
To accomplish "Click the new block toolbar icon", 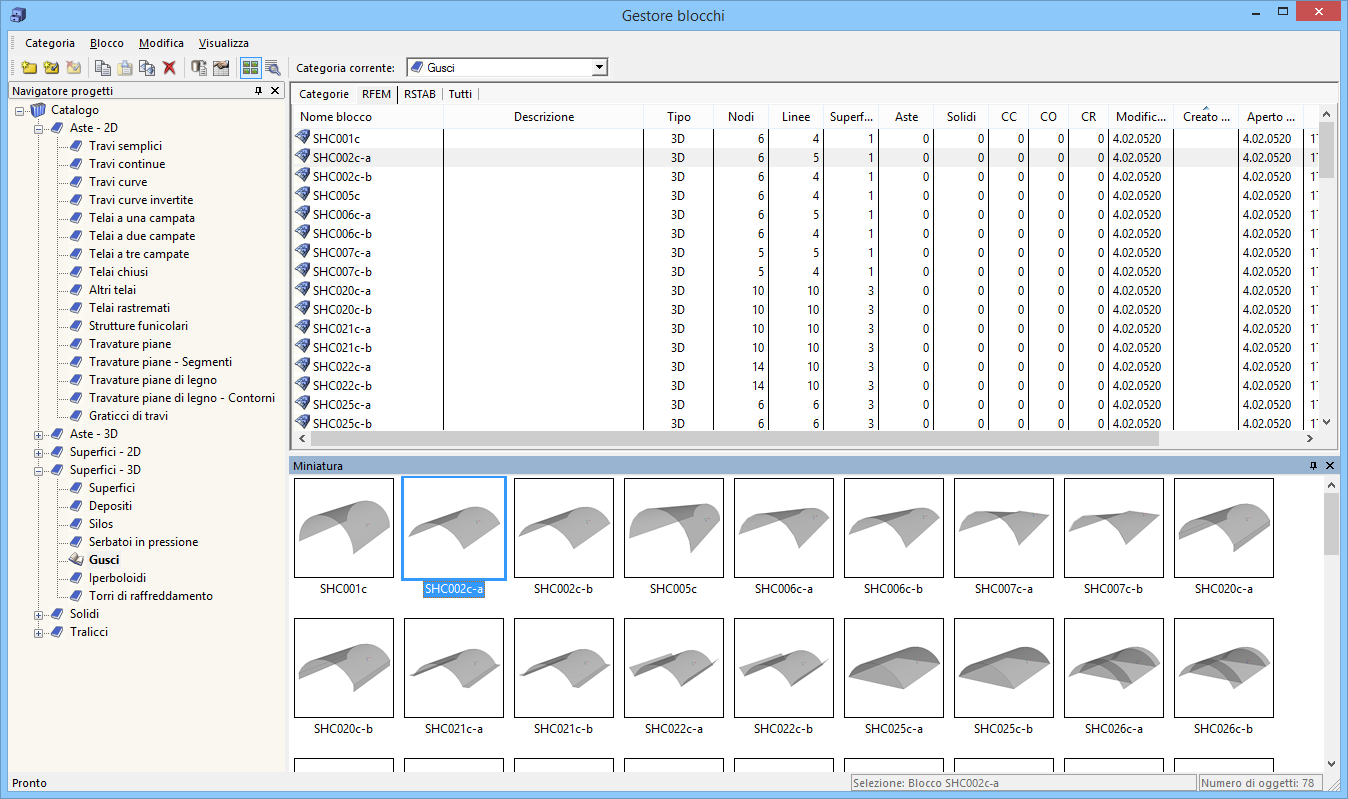I will (51, 67).
